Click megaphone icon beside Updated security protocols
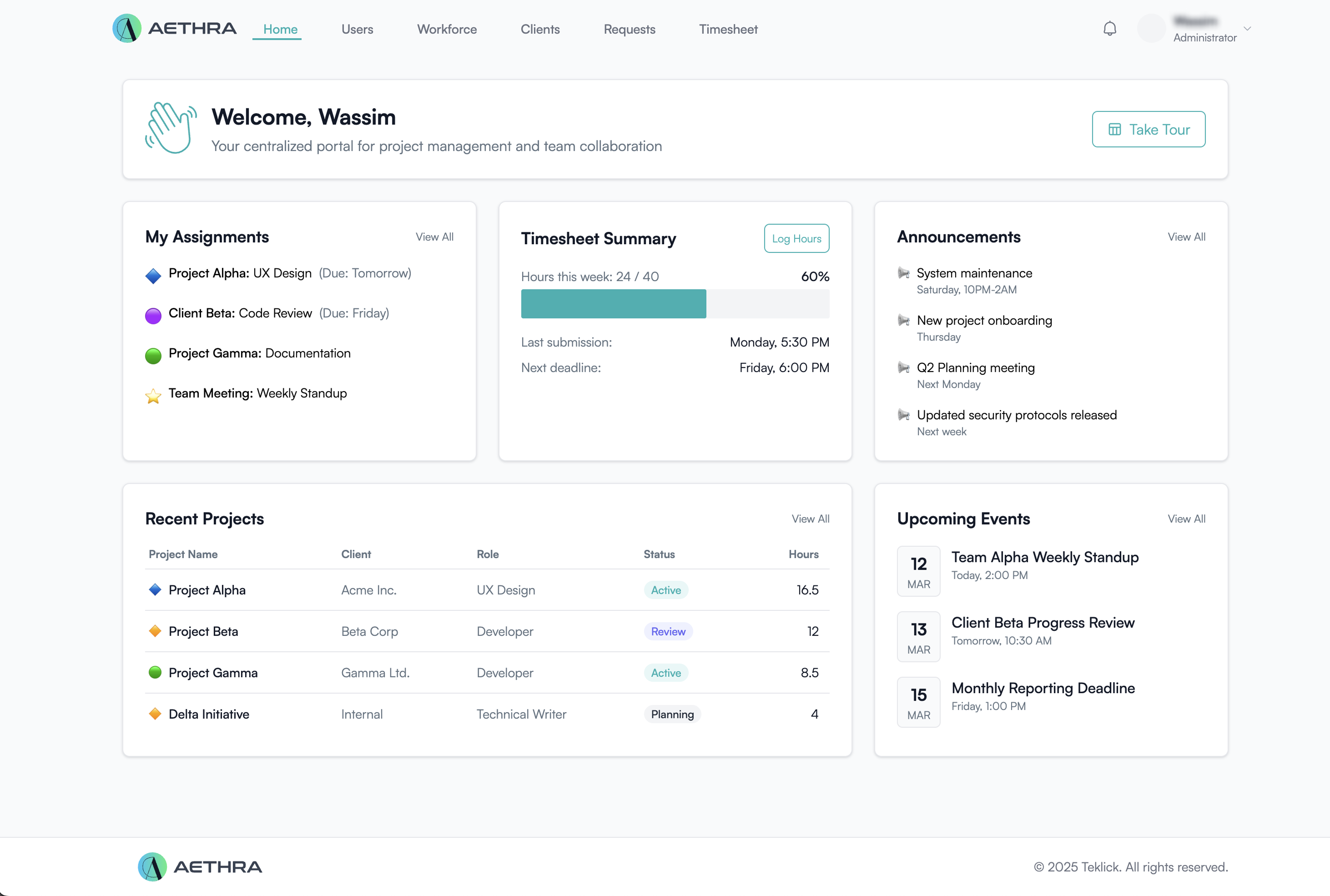 (x=904, y=415)
